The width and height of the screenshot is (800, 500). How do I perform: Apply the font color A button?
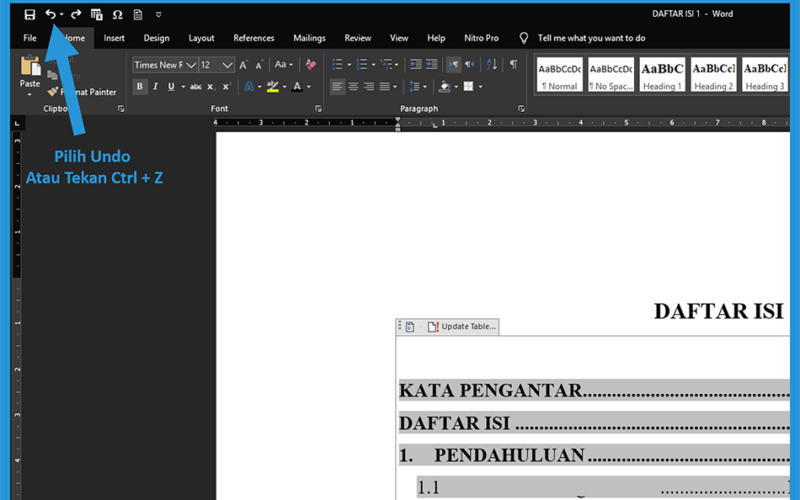coord(297,87)
